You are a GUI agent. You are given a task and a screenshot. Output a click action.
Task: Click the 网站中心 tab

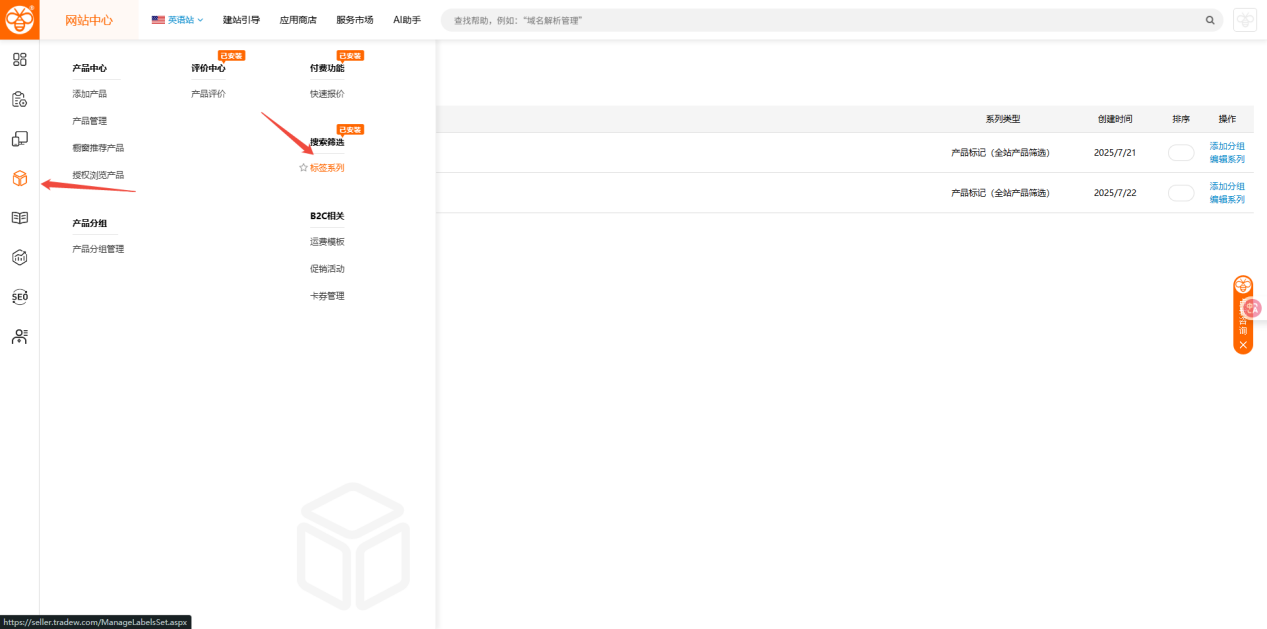89,20
